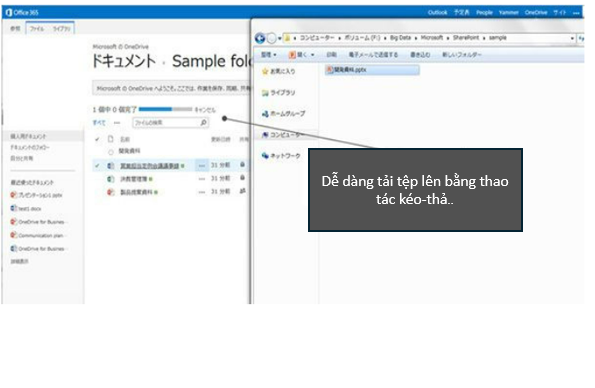Click Explorer's back navigation button

tap(260, 38)
